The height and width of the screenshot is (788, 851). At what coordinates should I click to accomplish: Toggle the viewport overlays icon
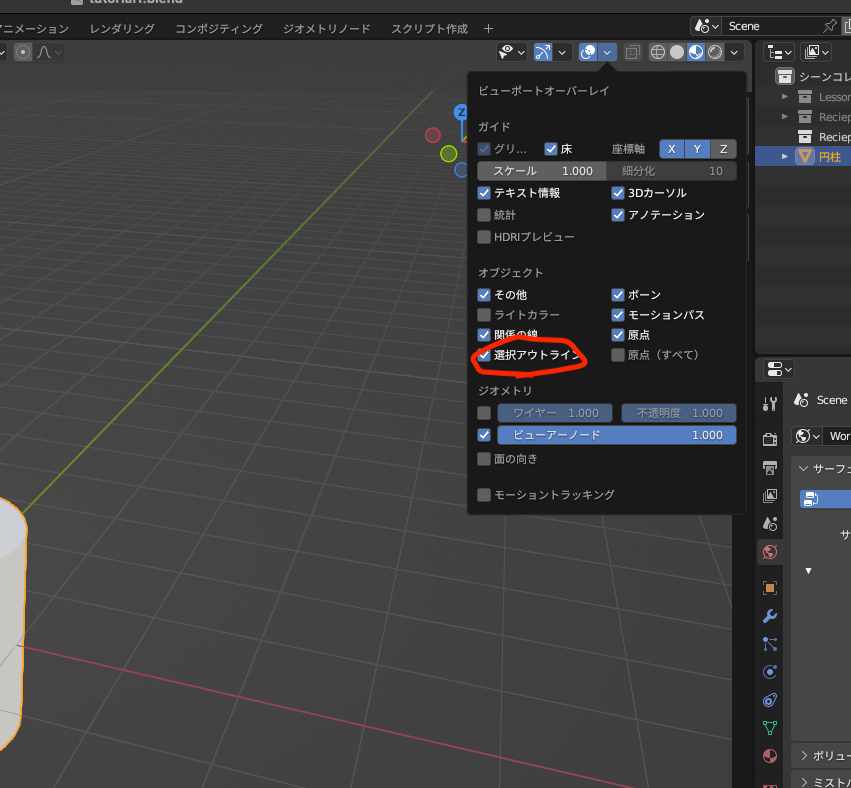tap(588, 52)
